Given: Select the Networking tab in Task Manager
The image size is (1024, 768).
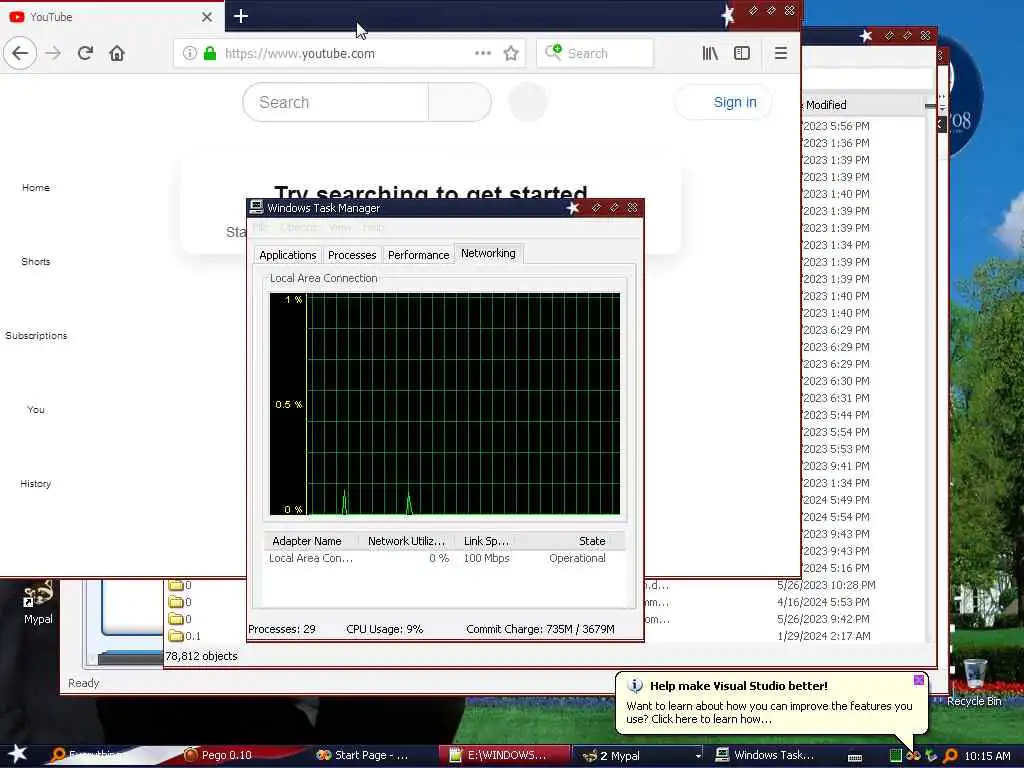Looking at the screenshot, I should [x=488, y=253].
